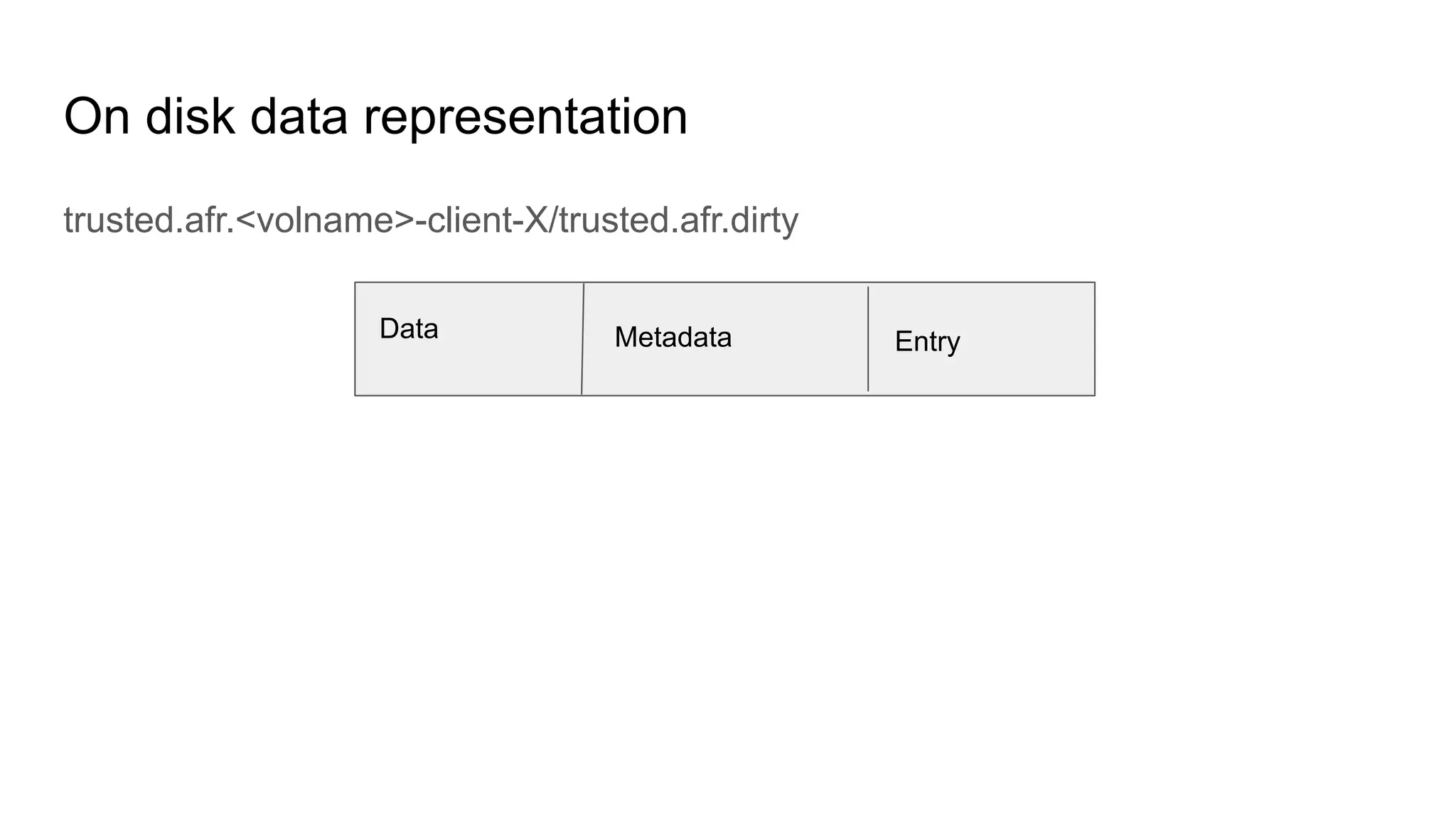This screenshot has height=819, width=1456.
Task: Click the word 'On' in the title
Action: tap(97, 117)
